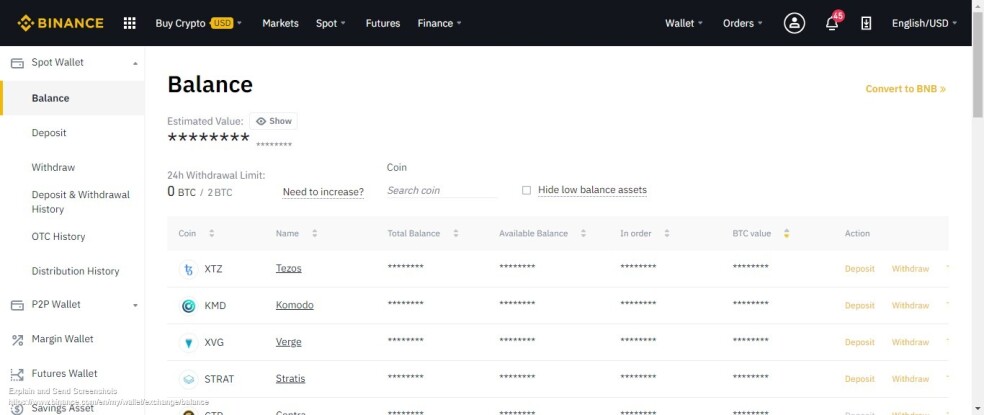Open the English/USD language selector
Viewport: 984px width, 415px height.
(x=924, y=23)
